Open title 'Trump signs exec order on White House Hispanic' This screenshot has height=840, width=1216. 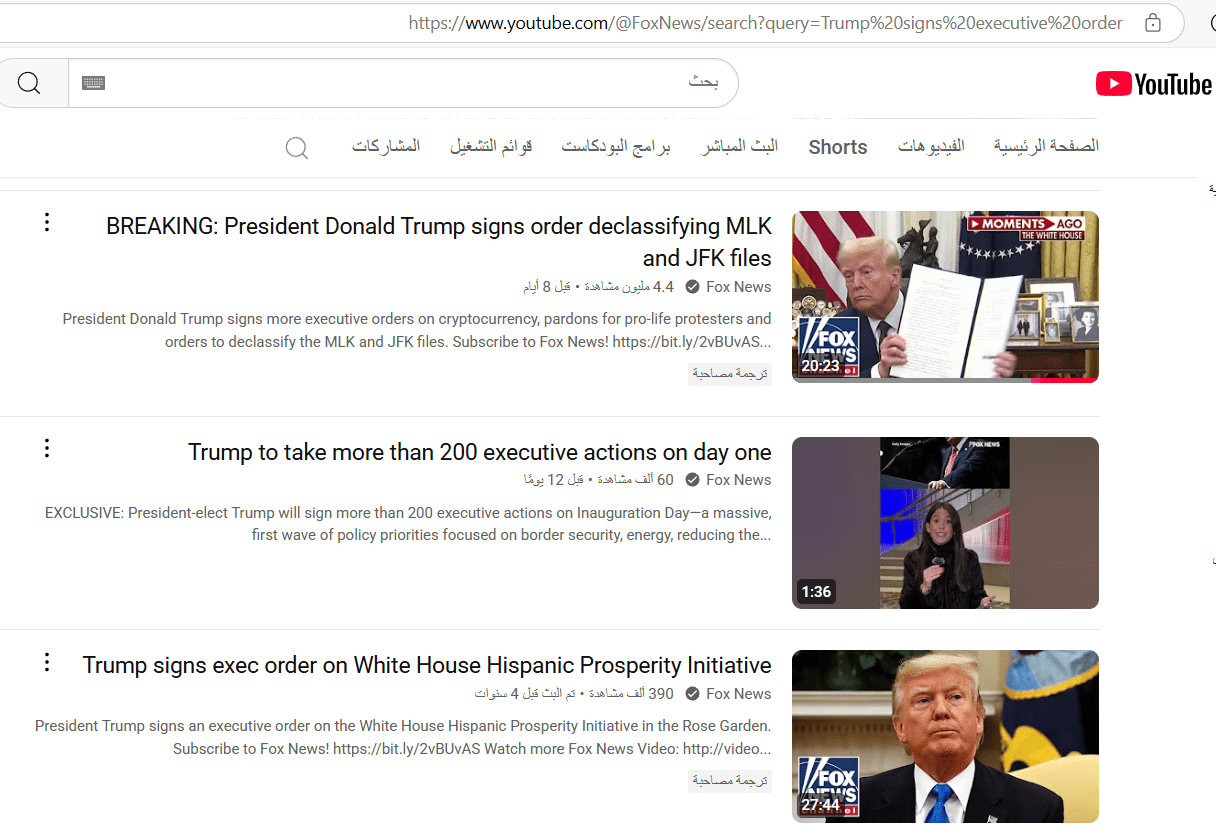pos(427,665)
